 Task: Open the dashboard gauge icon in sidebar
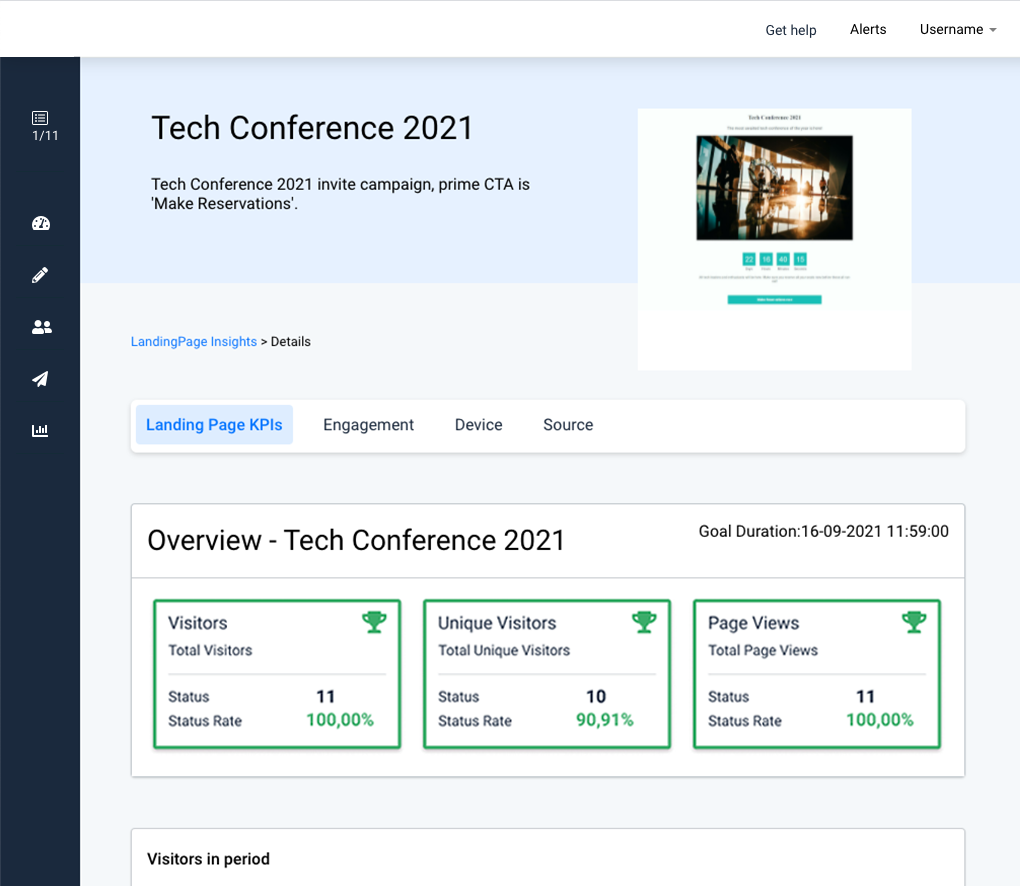(40, 223)
